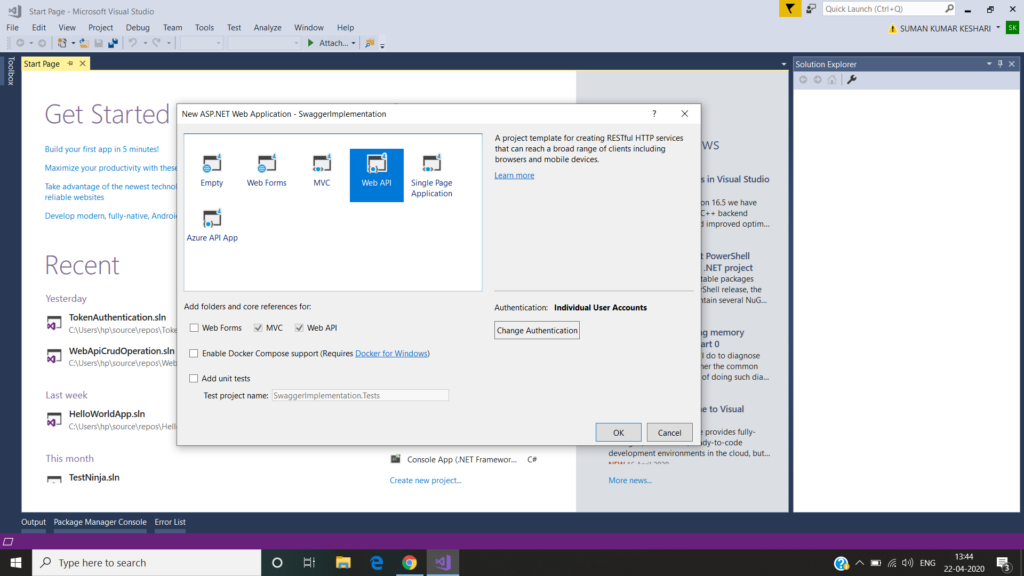The image size is (1024, 576).
Task: Open the Toolbox side panel
Action: coord(10,71)
